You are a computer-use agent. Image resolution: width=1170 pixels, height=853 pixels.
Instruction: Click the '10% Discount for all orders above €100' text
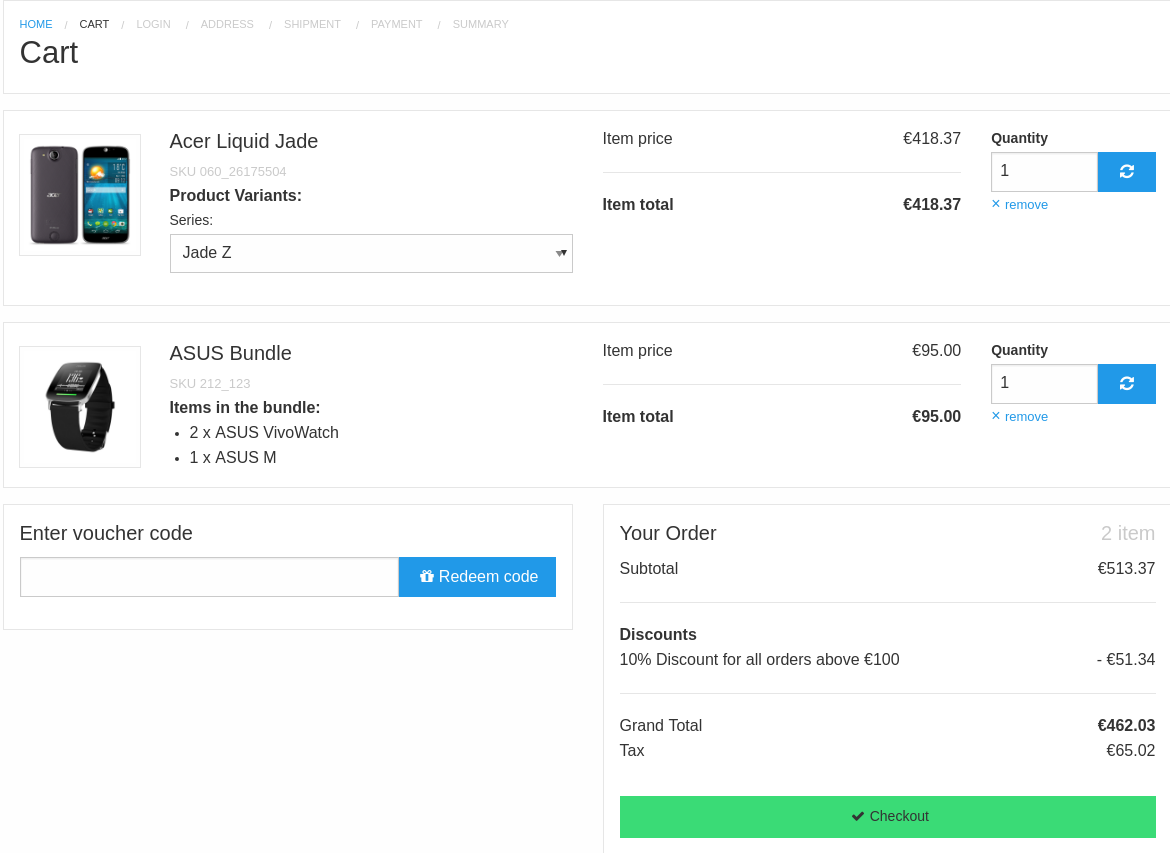tap(759, 660)
